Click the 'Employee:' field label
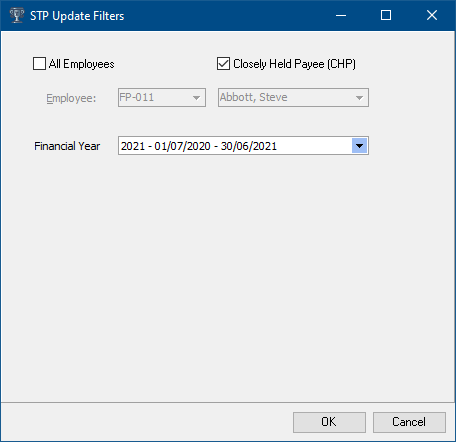Screen dimensions: 456x442 tap(71, 98)
